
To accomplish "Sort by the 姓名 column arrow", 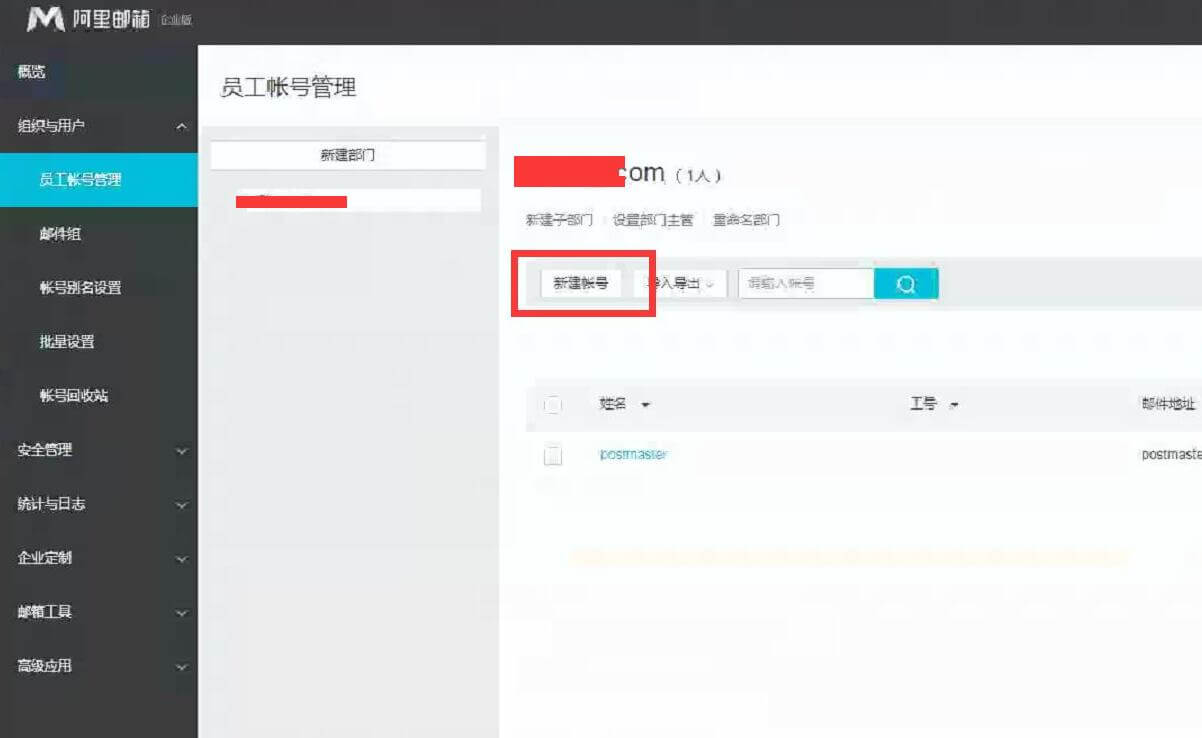I will click(x=645, y=405).
